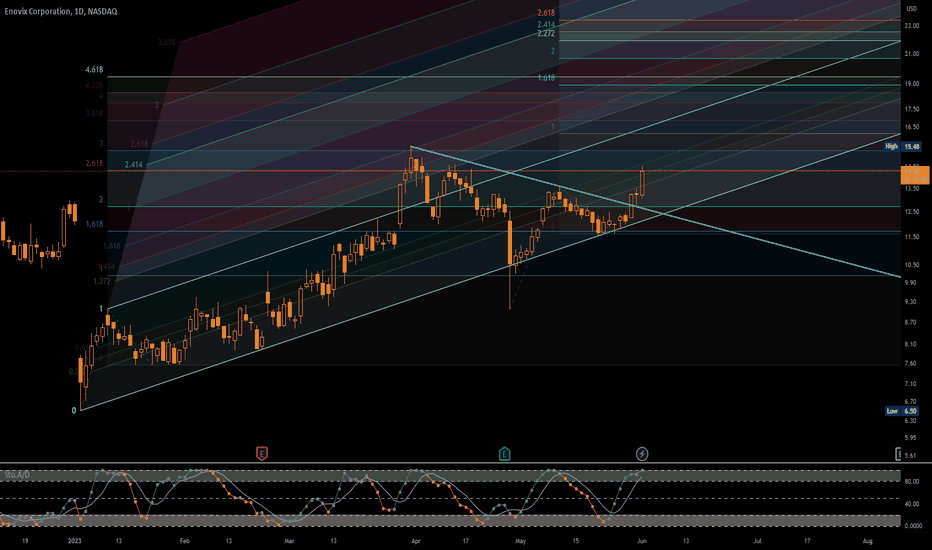Click the teal earnings E marker
Viewport: 932px width, 550px height.
[x=504, y=454]
